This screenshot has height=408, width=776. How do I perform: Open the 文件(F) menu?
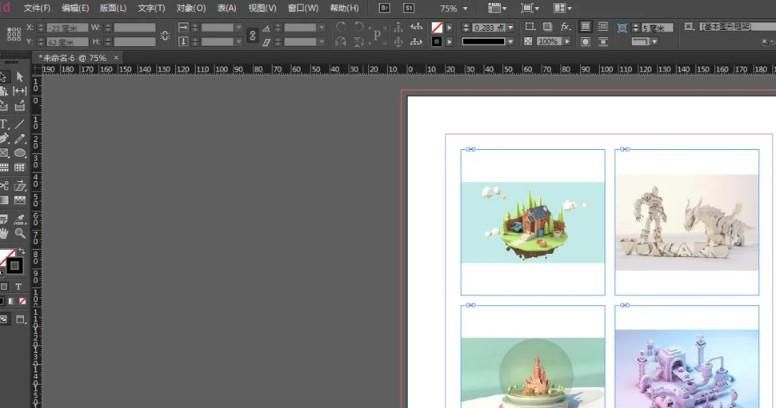tap(37, 8)
